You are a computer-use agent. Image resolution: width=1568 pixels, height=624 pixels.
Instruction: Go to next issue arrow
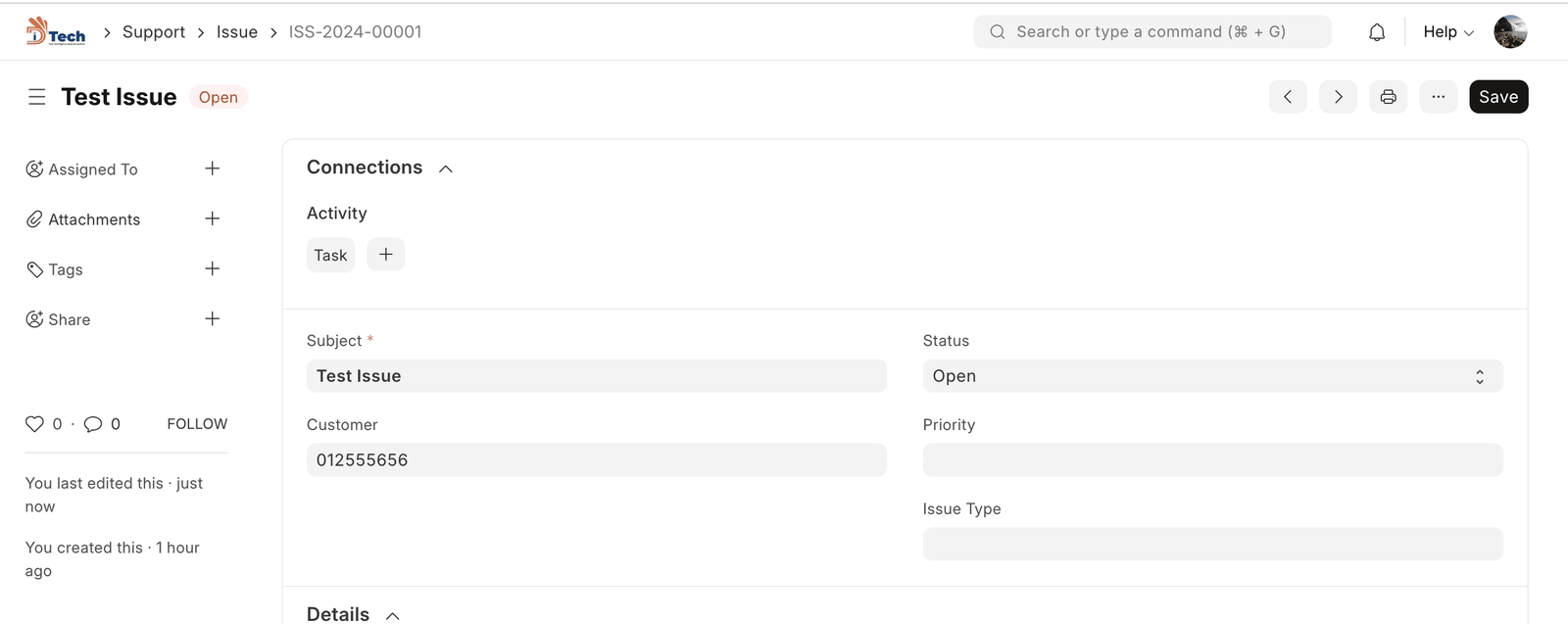click(x=1338, y=97)
